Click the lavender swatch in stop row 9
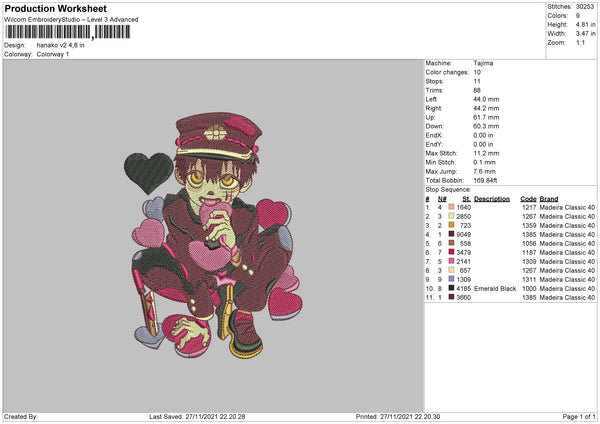The image size is (600, 424). tap(451, 279)
